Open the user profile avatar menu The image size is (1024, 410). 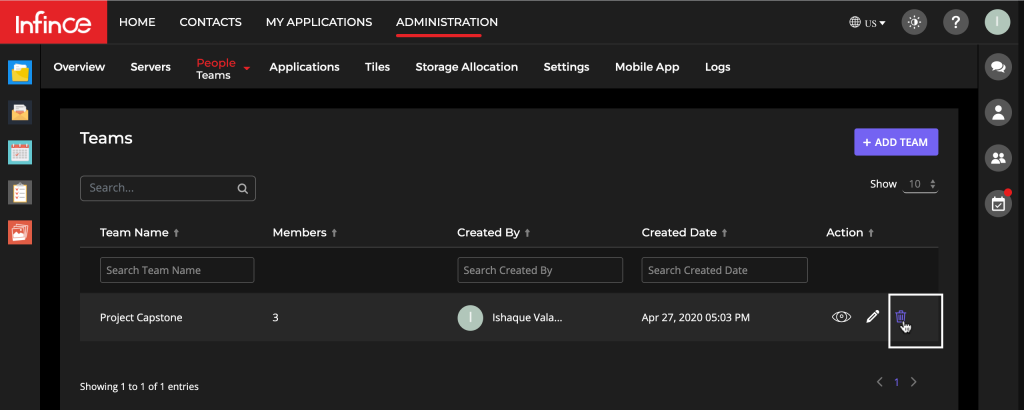point(997,22)
